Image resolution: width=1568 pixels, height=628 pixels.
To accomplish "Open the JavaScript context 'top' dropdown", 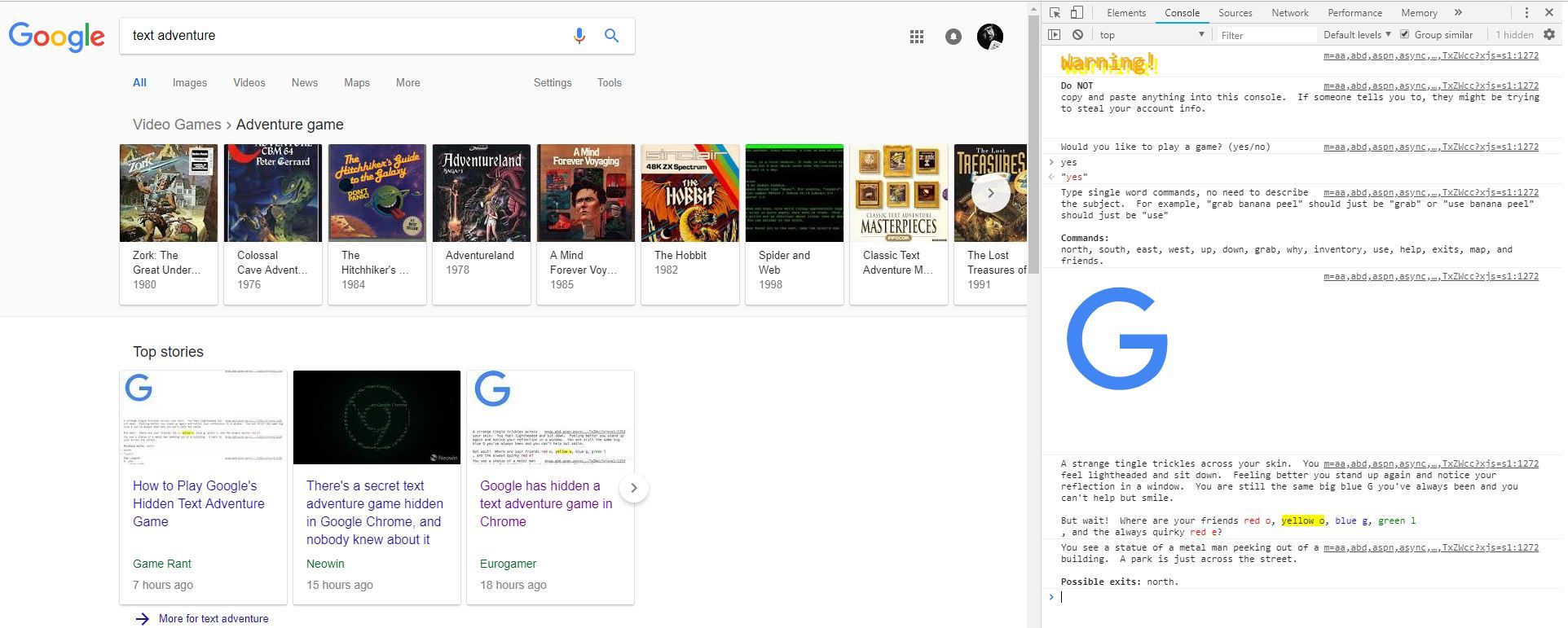I will [x=1152, y=35].
